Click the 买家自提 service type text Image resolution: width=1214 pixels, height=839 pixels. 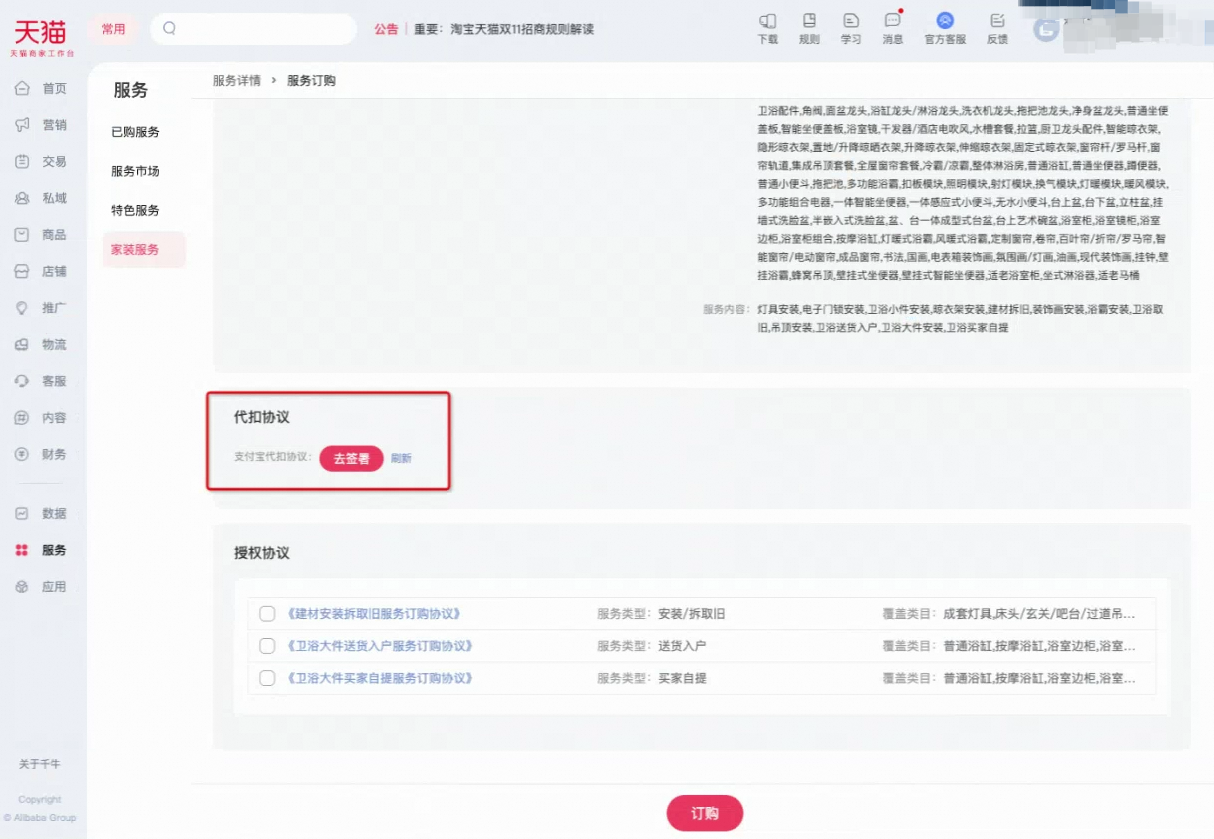tap(682, 678)
